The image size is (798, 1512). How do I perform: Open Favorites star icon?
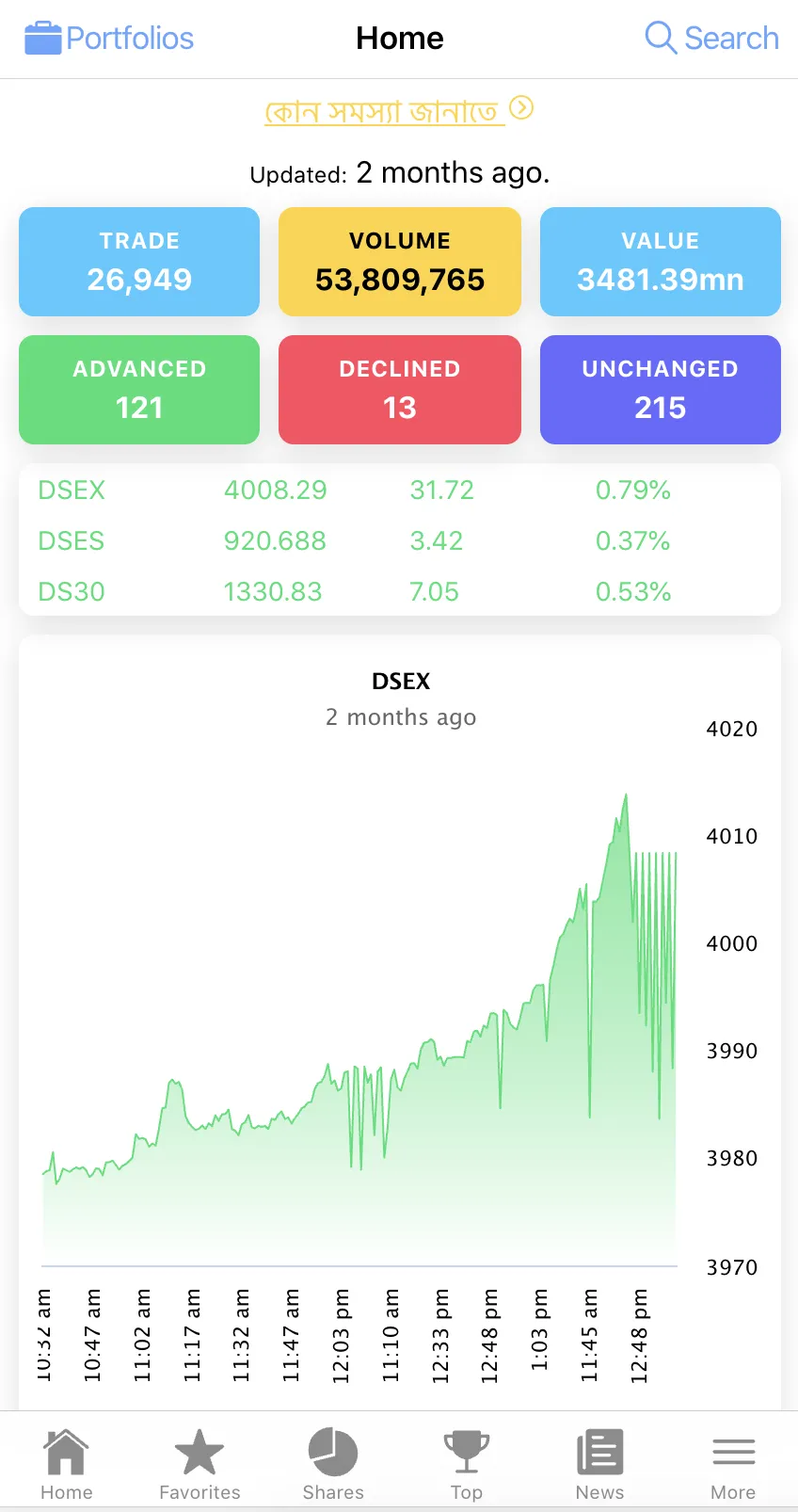pyautogui.click(x=199, y=1452)
